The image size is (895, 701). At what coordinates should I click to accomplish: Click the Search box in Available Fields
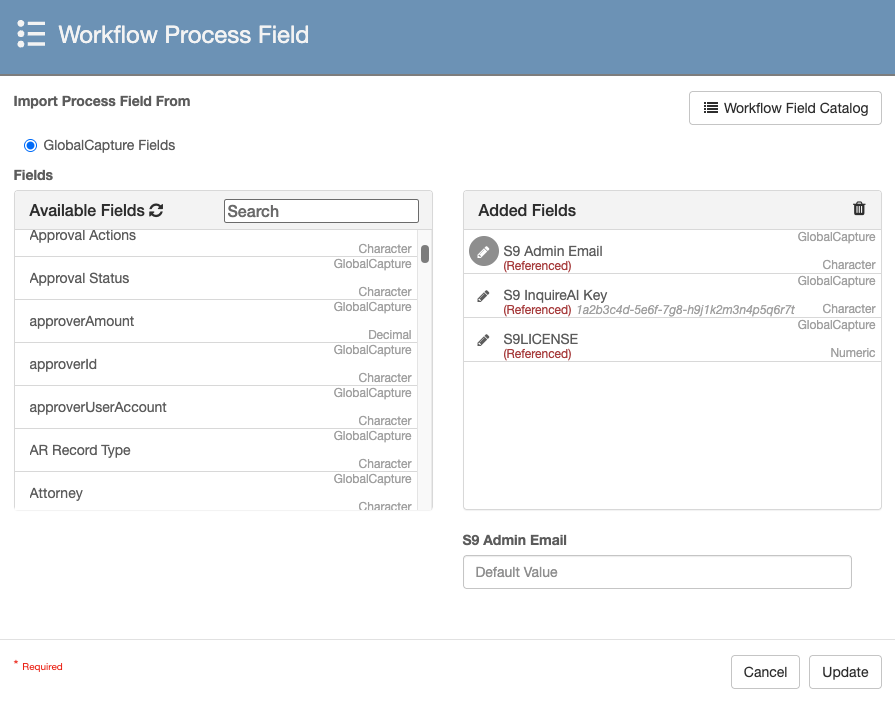tap(320, 211)
